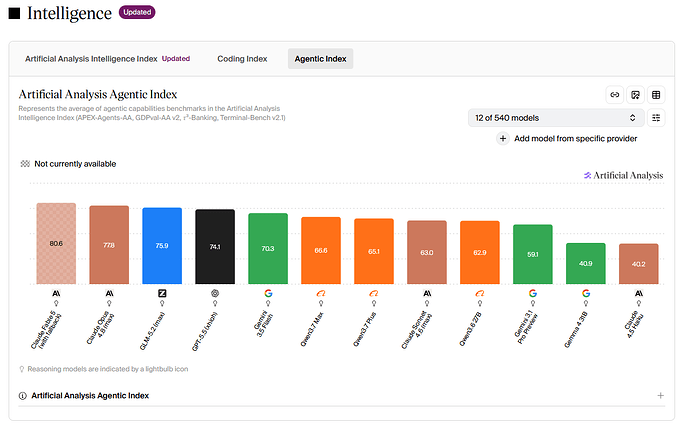This screenshot has width=690, height=423.
Task: Click the lightbulb icon for Gemma 4 31B
Action: coord(586,303)
